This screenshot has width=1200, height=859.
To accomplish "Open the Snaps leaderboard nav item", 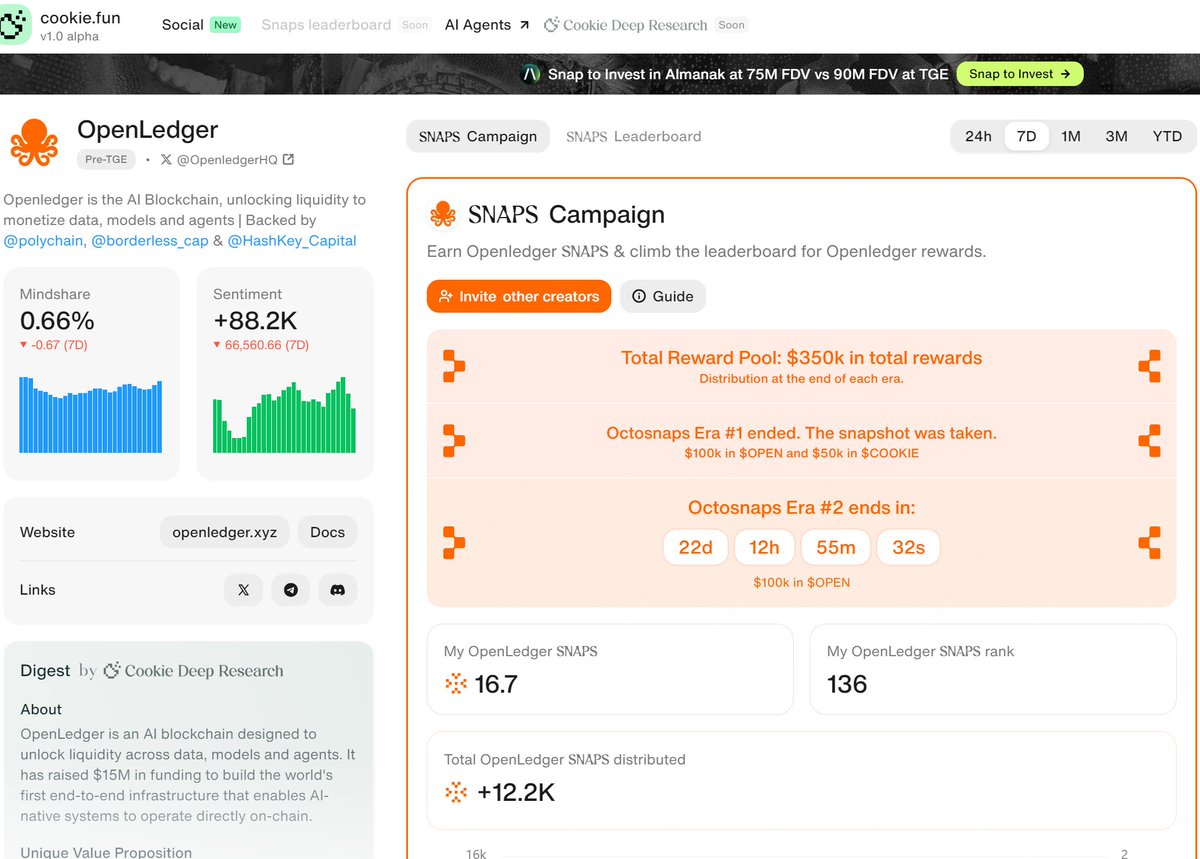I will [x=326, y=25].
